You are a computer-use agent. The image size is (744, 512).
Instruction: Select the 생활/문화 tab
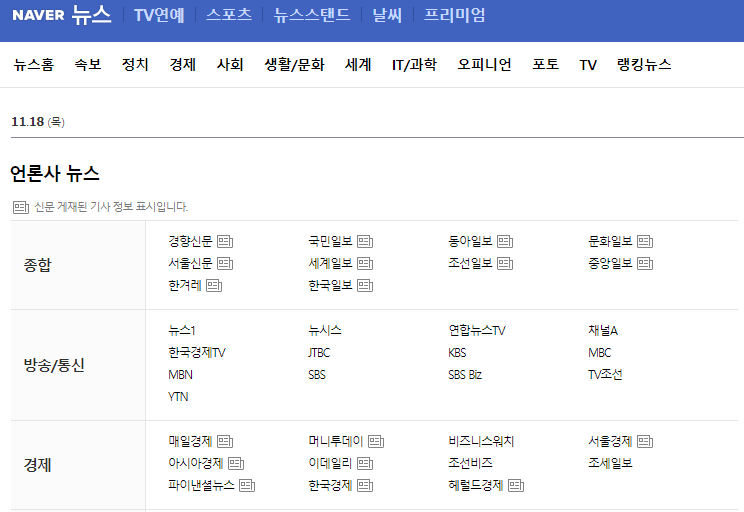click(x=294, y=65)
